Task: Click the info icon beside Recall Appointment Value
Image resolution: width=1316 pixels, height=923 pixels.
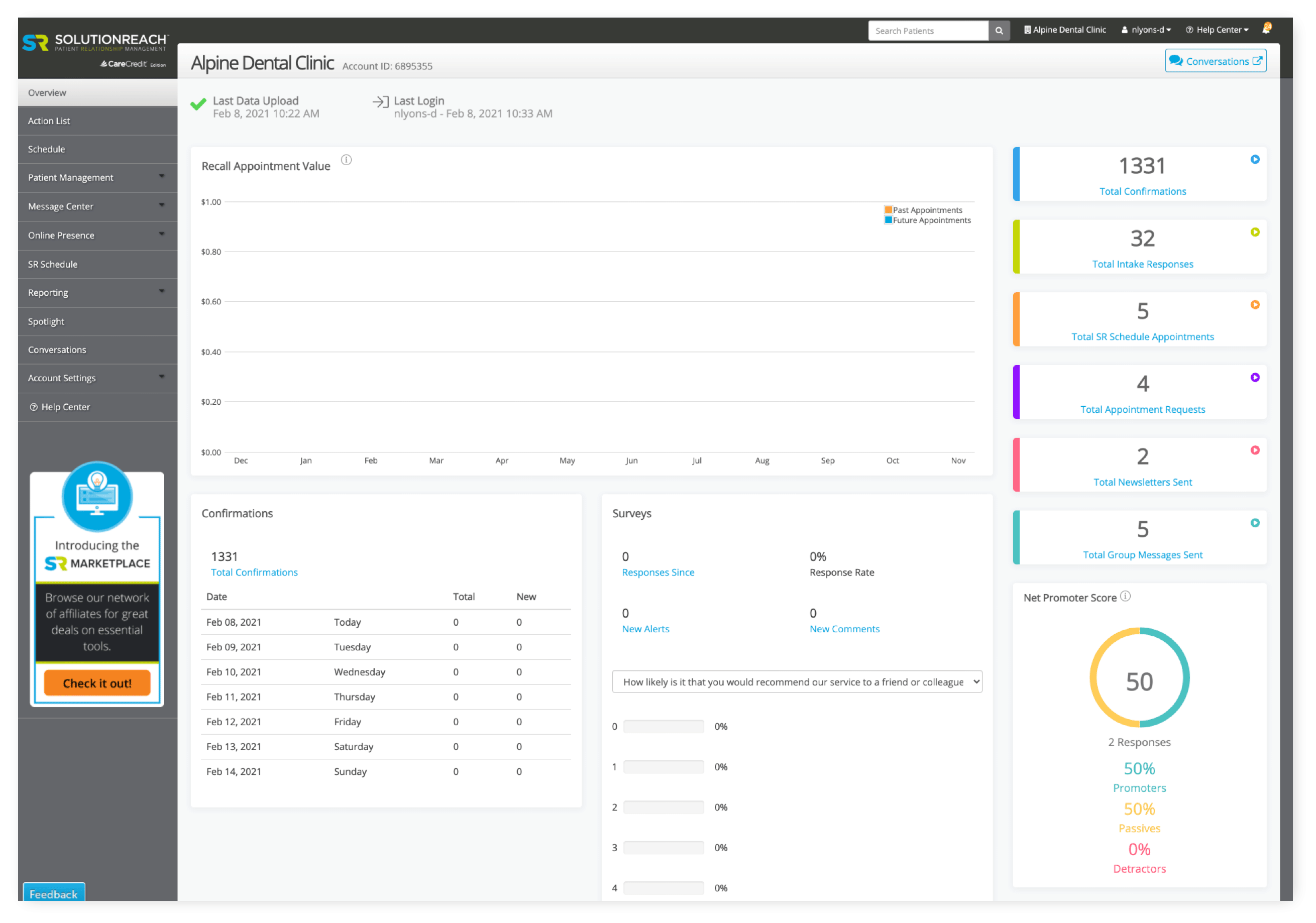Action: (x=346, y=160)
